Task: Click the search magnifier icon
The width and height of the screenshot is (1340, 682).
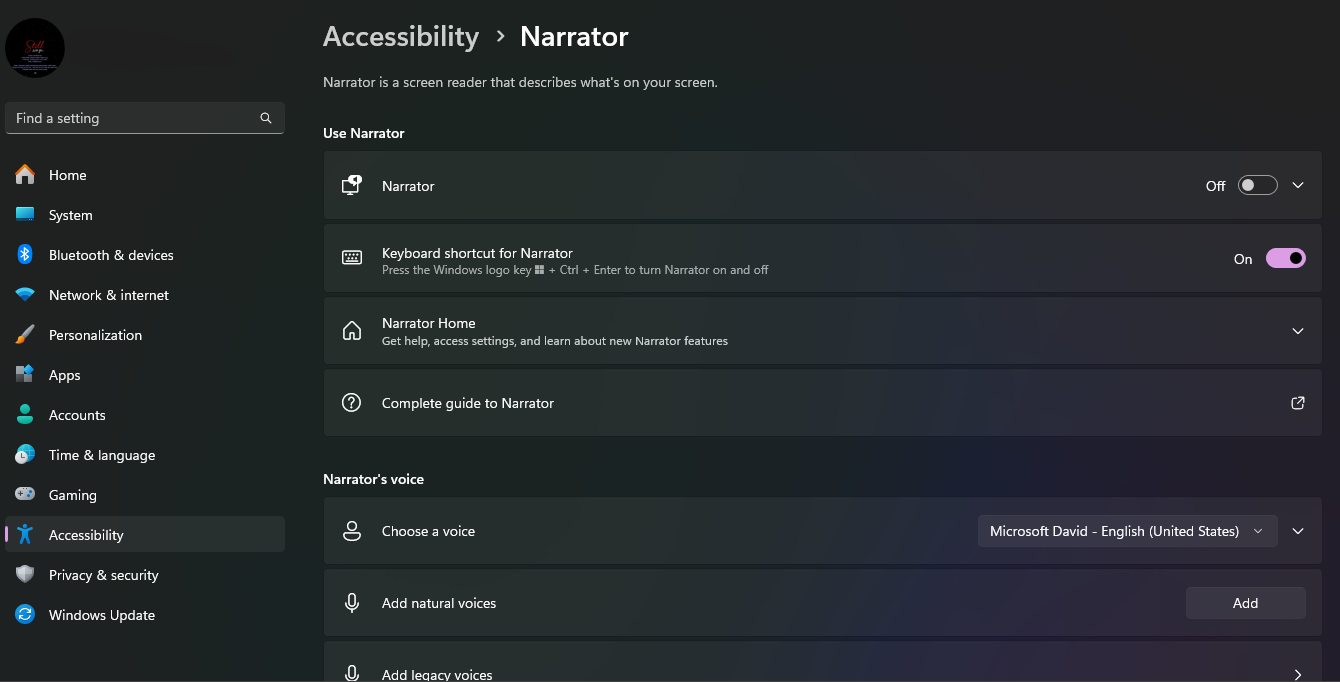Action: point(266,118)
